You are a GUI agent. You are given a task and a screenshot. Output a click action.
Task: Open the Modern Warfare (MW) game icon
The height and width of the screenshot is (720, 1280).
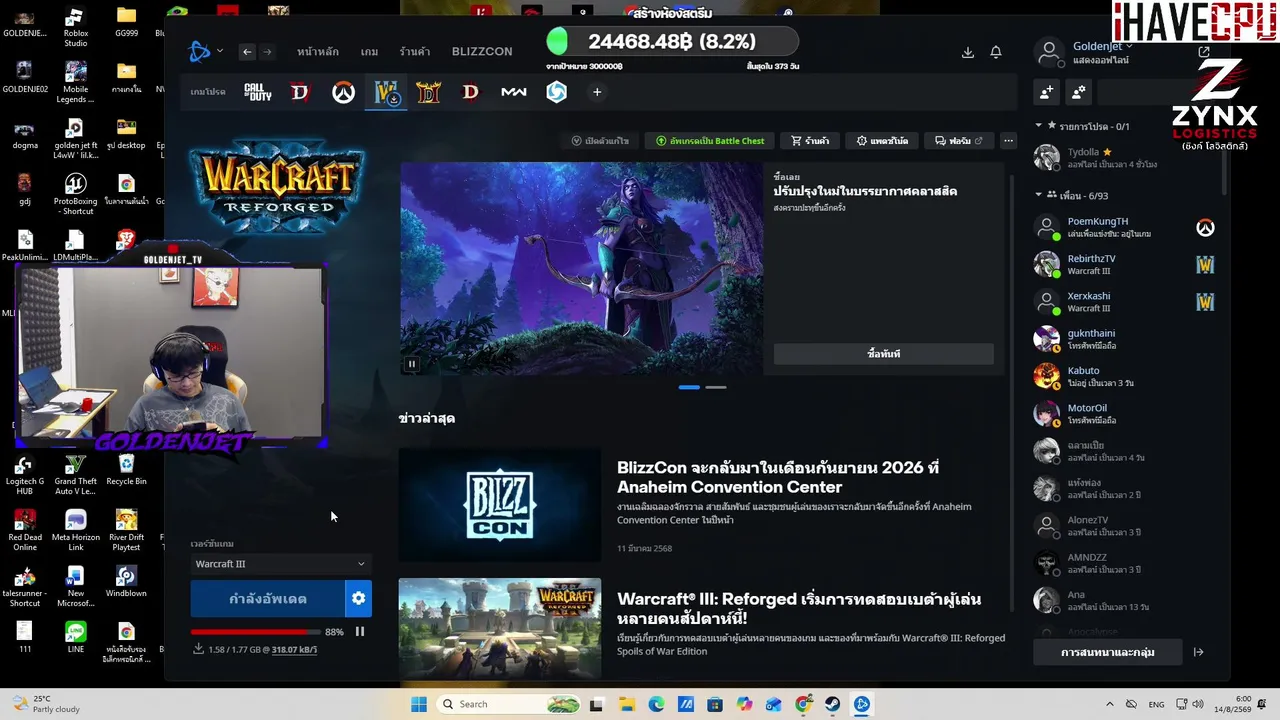pos(513,92)
